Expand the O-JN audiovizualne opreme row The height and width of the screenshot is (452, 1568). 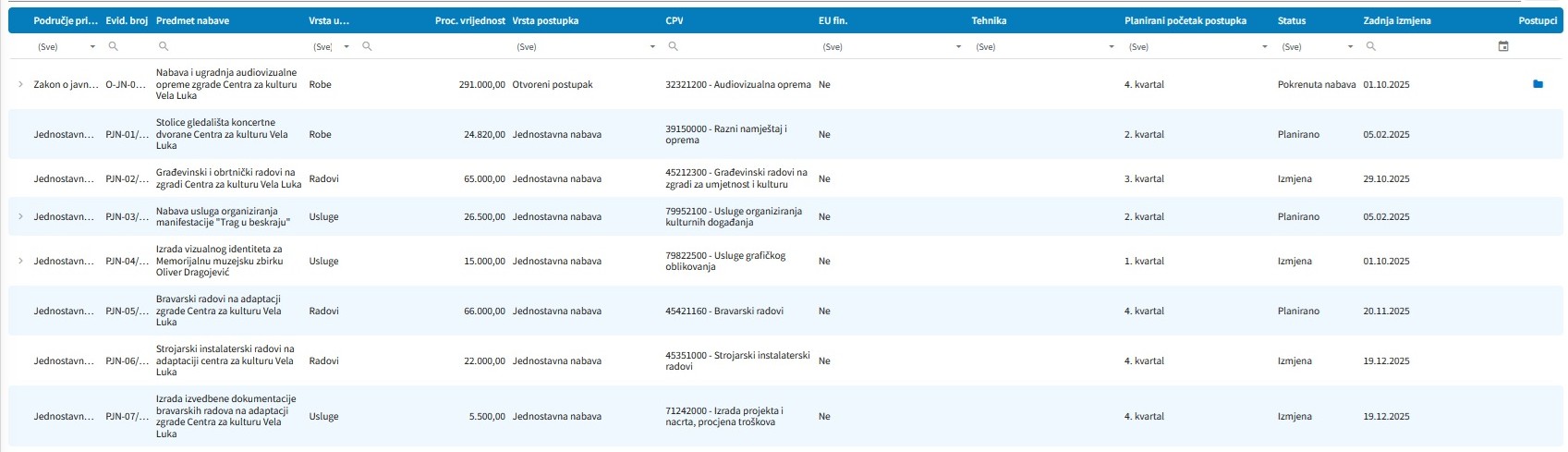pyautogui.click(x=20, y=84)
